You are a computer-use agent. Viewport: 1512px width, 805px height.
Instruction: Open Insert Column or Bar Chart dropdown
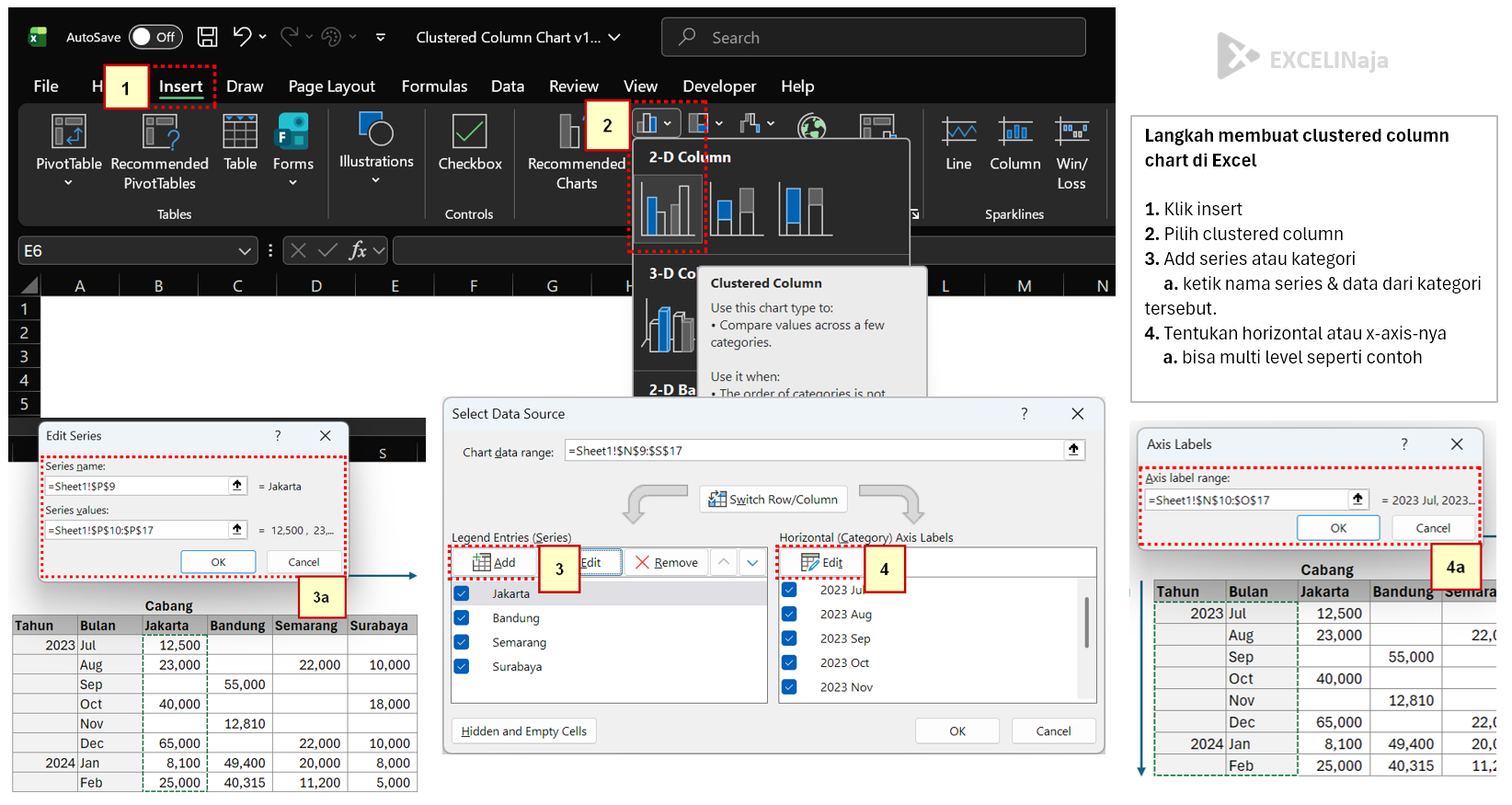click(x=657, y=123)
